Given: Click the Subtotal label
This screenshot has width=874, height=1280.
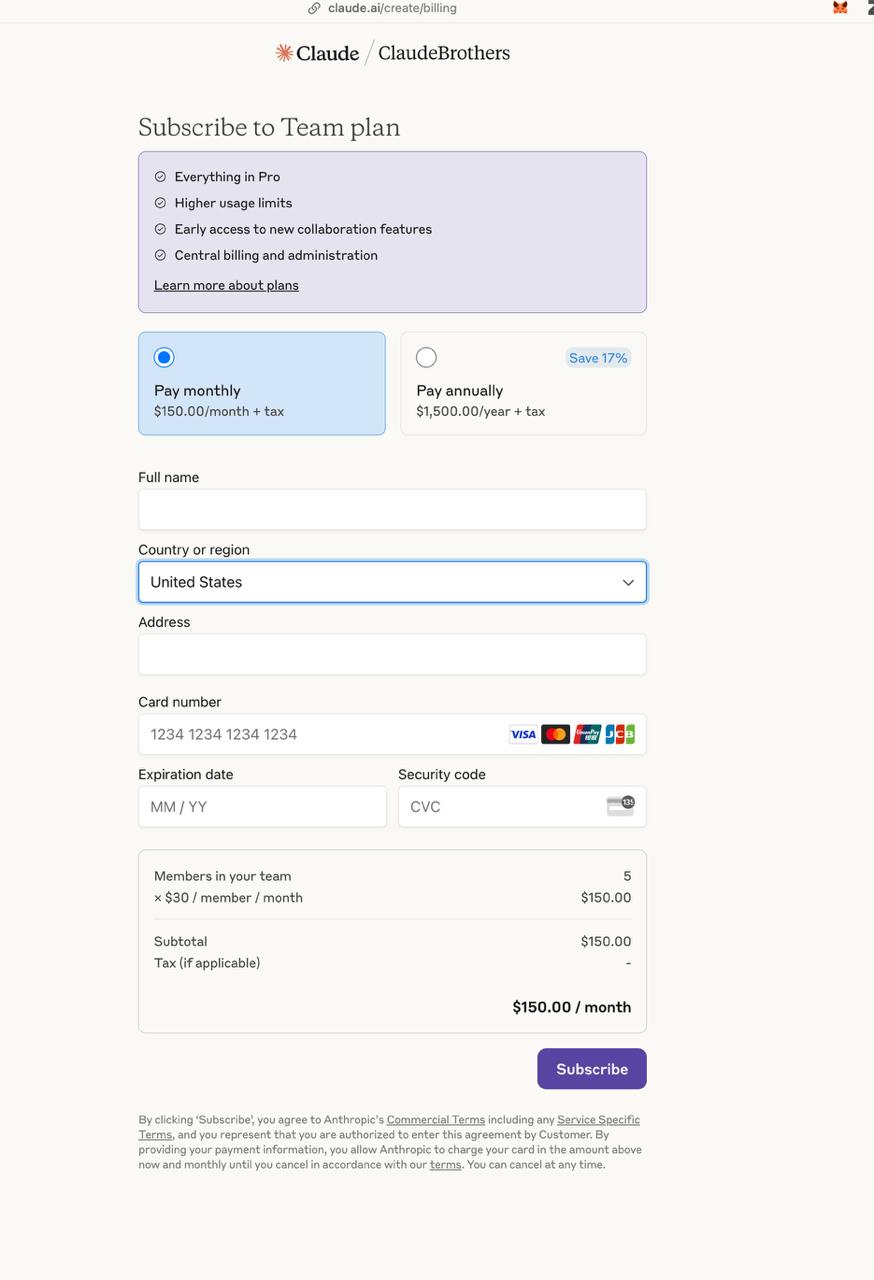Looking at the screenshot, I should pyautogui.click(x=181, y=941).
